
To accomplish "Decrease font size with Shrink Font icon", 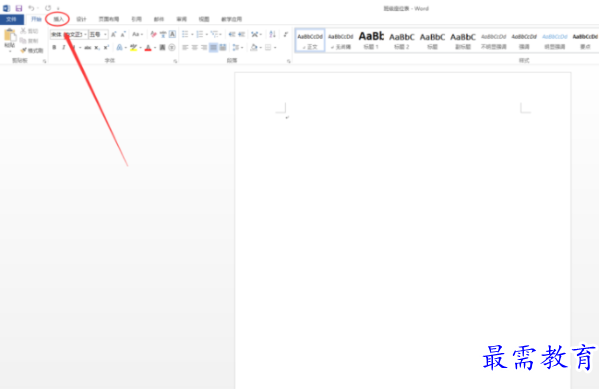I will (123, 35).
